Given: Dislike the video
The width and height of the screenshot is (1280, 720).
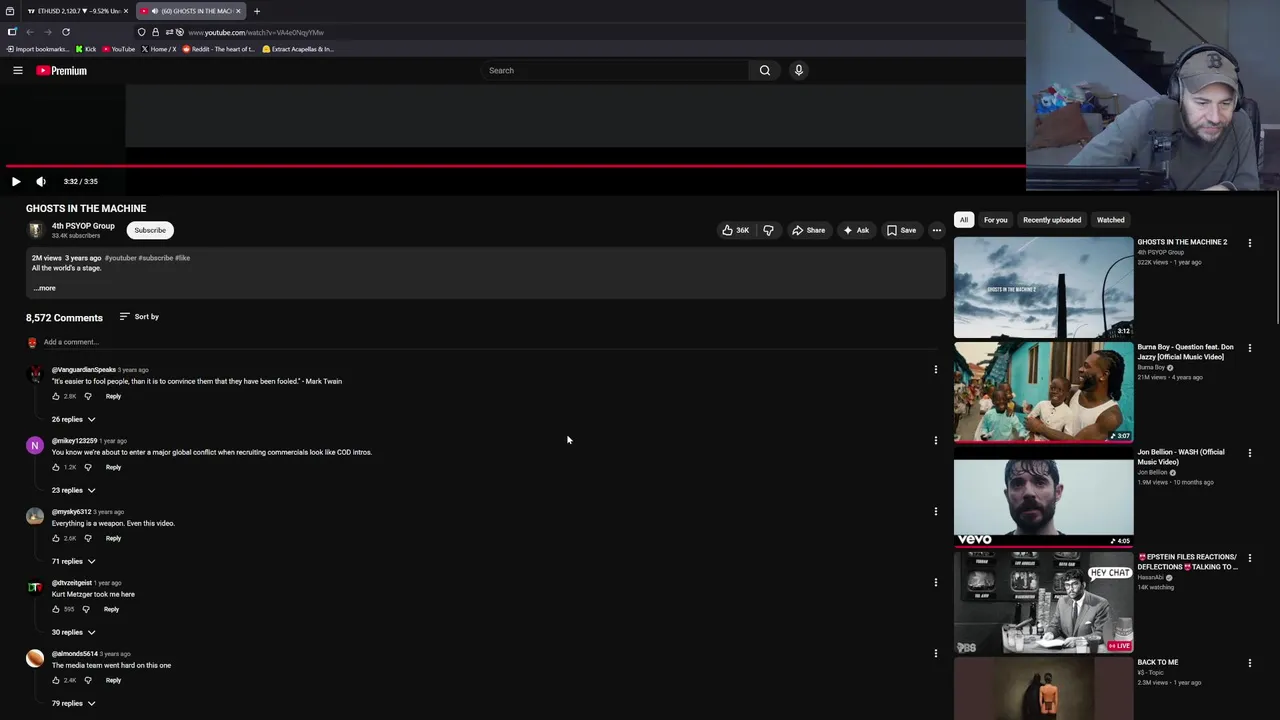Looking at the screenshot, I should tap(768, 230).
